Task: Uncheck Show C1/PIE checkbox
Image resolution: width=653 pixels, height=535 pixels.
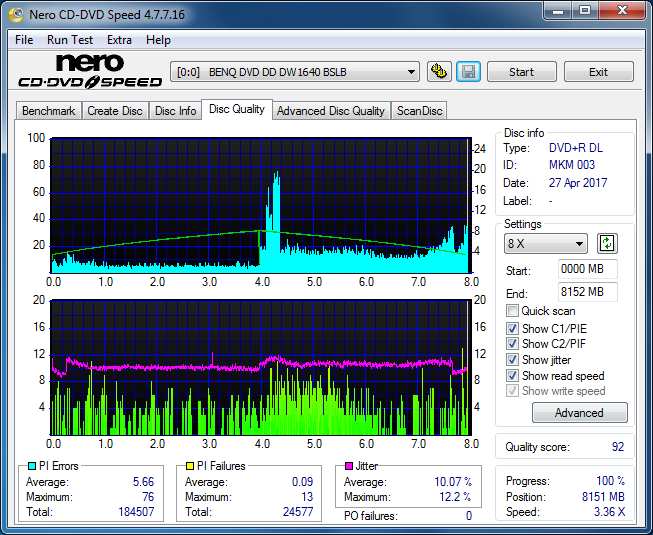Action: point(512,328)
